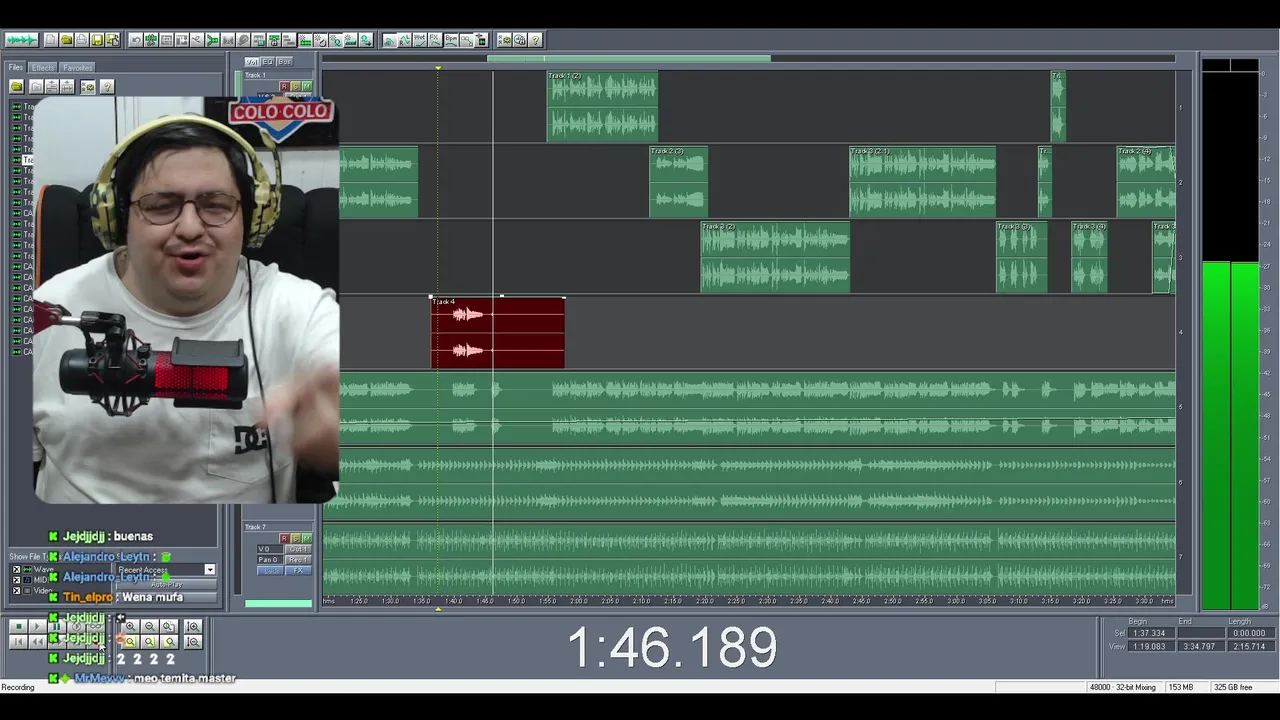The height and width of the screenshot is (720, 1280).
Task: Click the FX button on Track 7
Action: click(x=298, y=571)
